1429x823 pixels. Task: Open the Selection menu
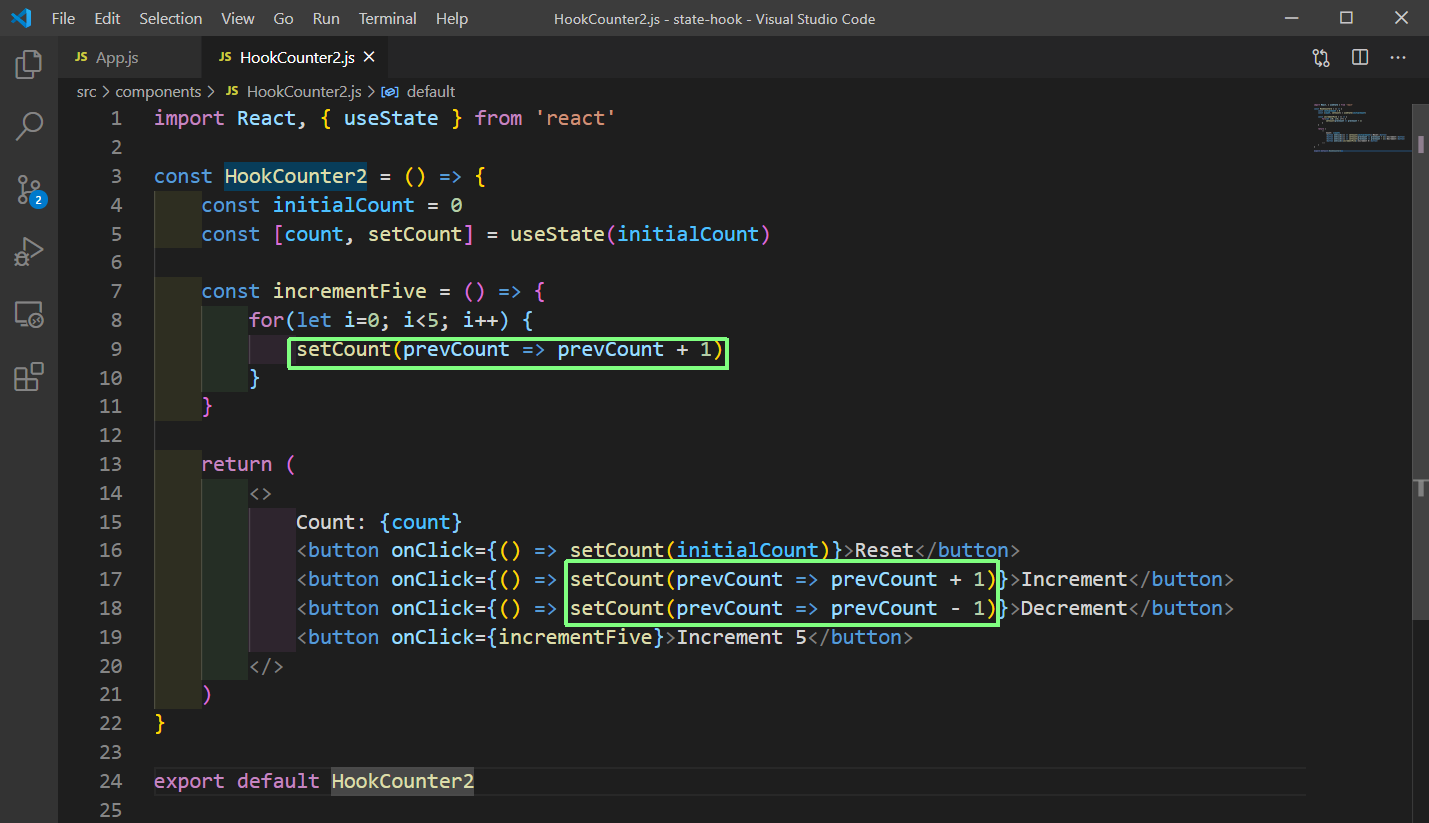point(171,18)
